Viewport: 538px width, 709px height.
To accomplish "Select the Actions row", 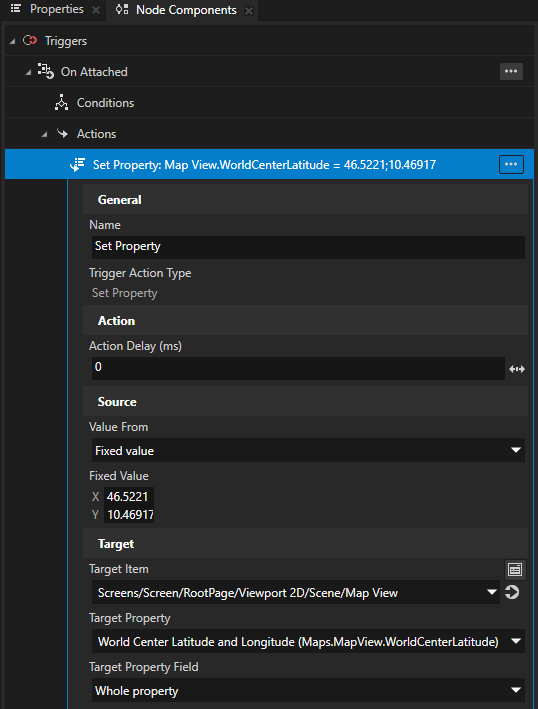I will 269,134.
